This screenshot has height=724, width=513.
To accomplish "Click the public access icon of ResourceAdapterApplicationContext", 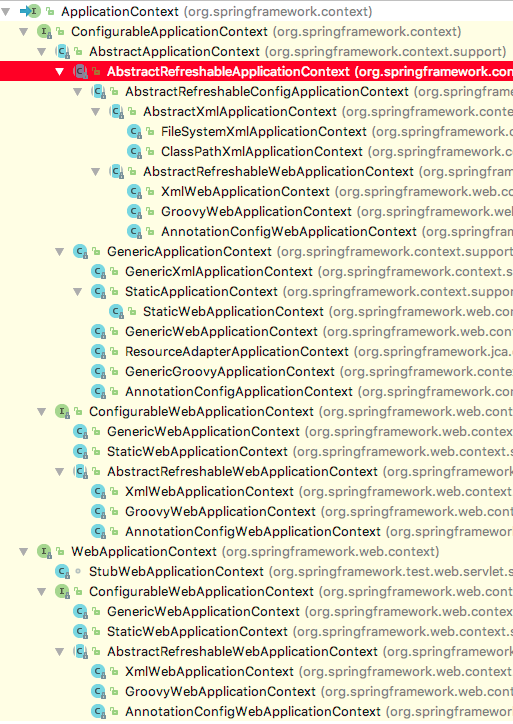I will (x=114, y=351).
